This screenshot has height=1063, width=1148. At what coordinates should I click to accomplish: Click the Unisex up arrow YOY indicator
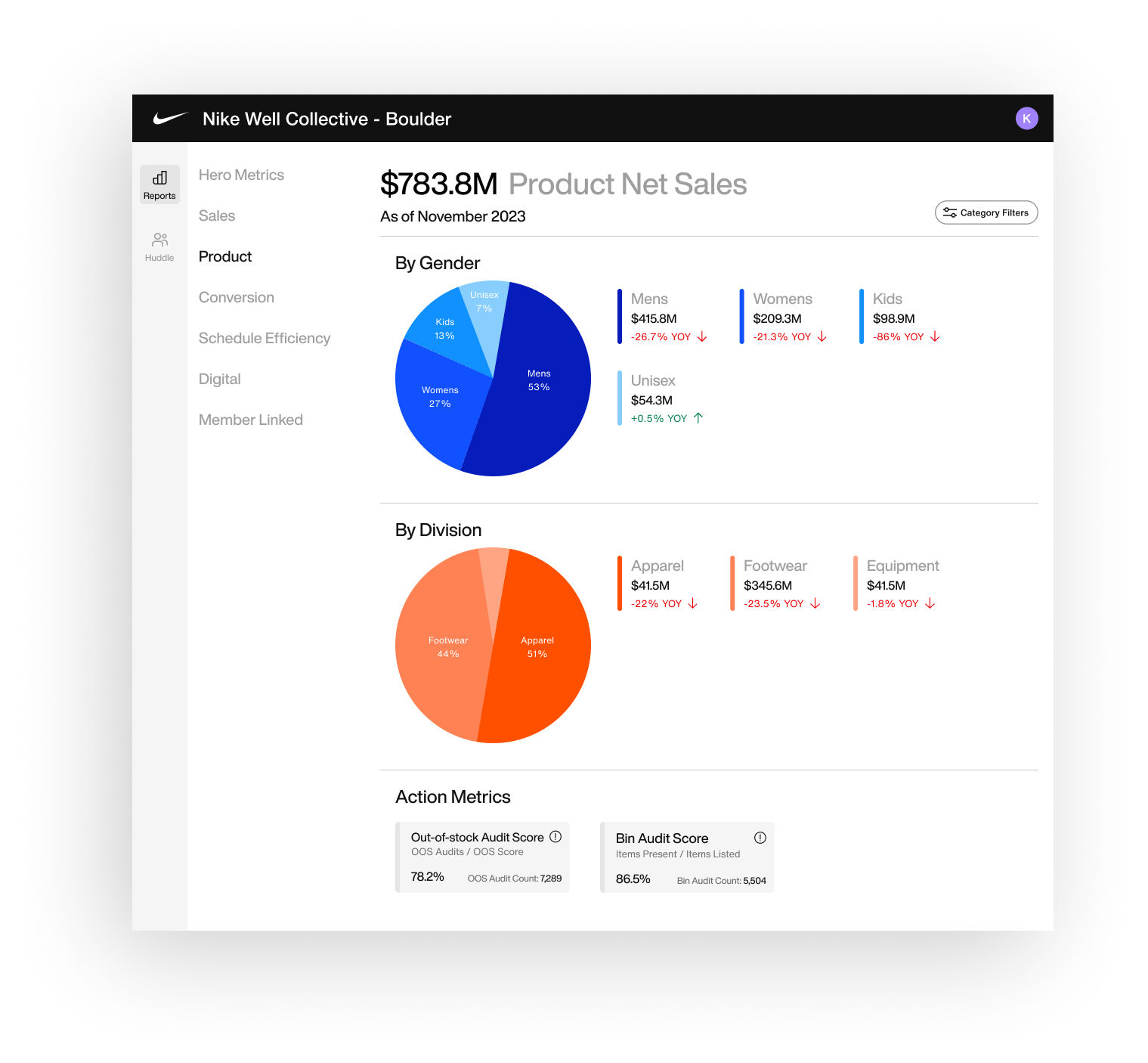698,418
